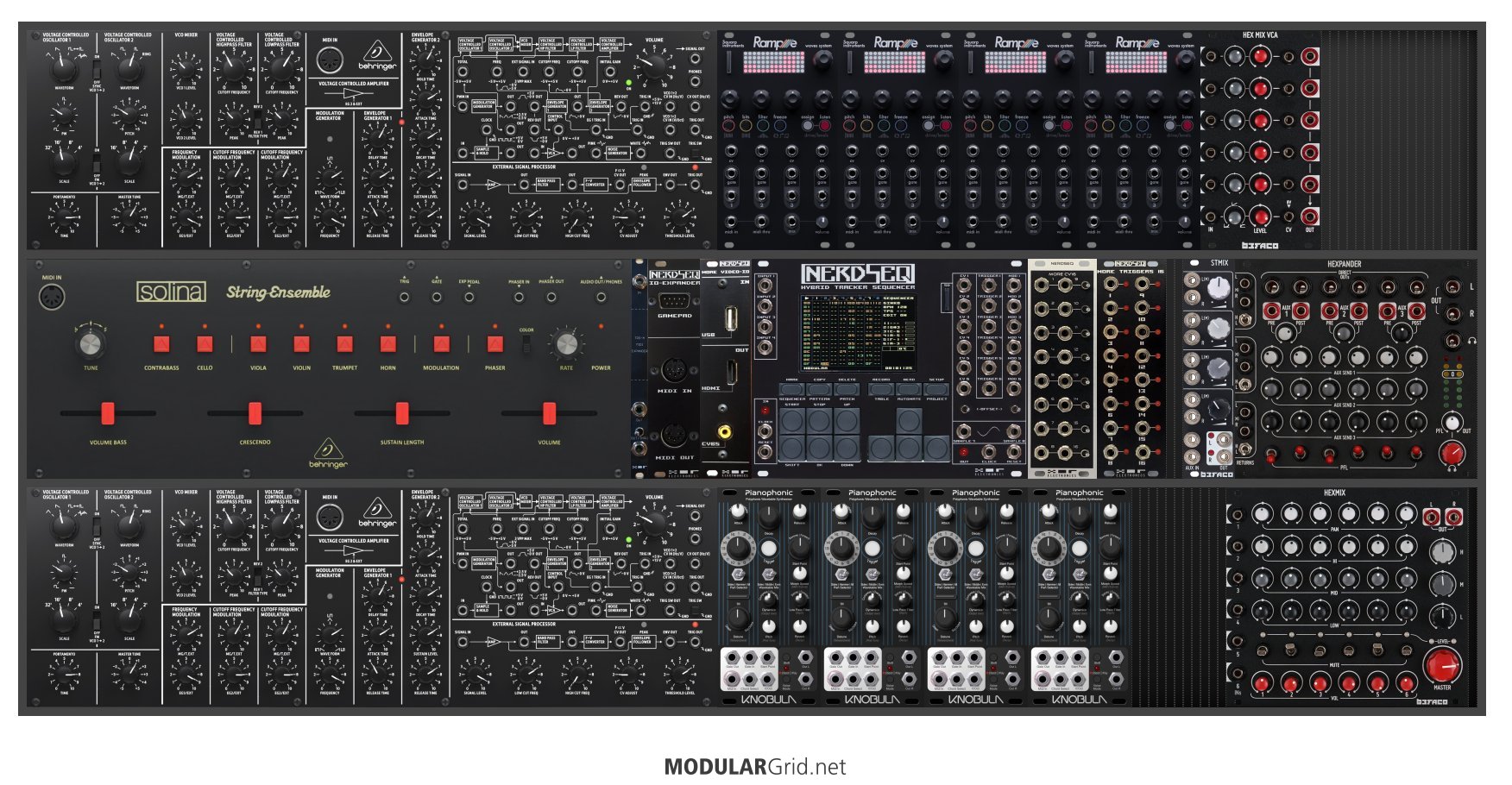This screenshot has height=785, width=1512.
Task: Hit the NerdSeq STOP pad
Action: pyautogui.click(x=820, y=420)
